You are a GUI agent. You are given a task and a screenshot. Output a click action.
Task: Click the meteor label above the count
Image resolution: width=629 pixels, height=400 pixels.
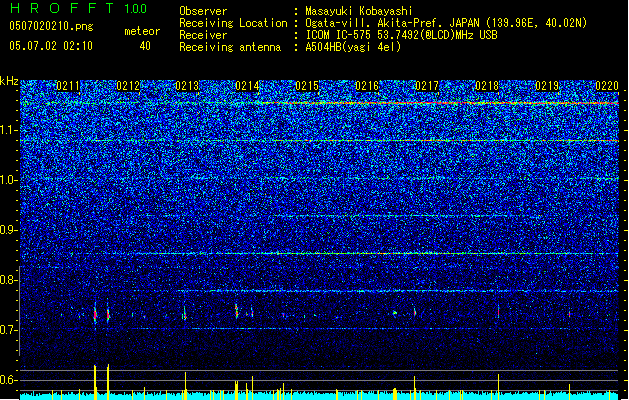click(142, 31)
